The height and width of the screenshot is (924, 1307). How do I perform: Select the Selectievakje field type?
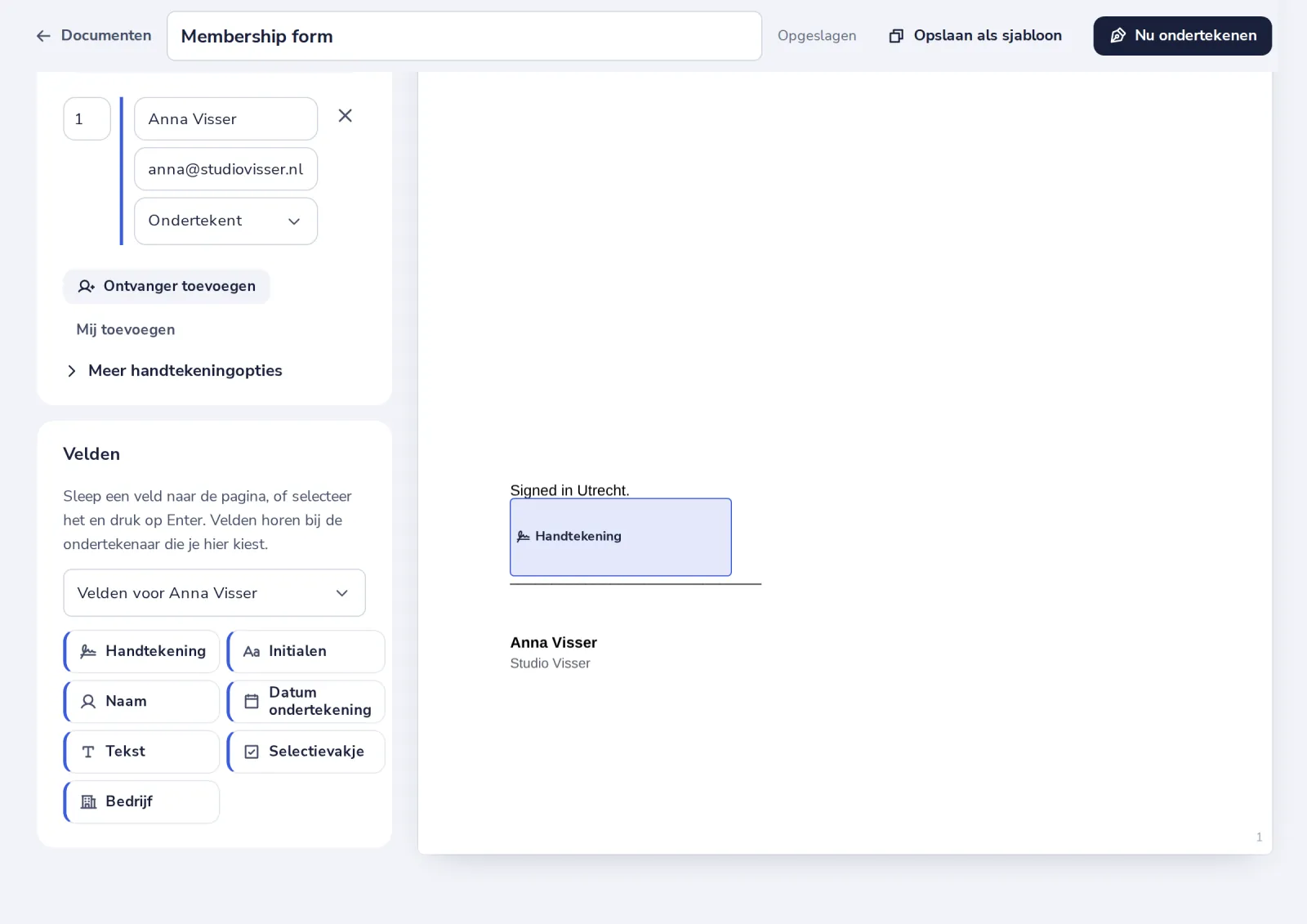pos(306,752)
